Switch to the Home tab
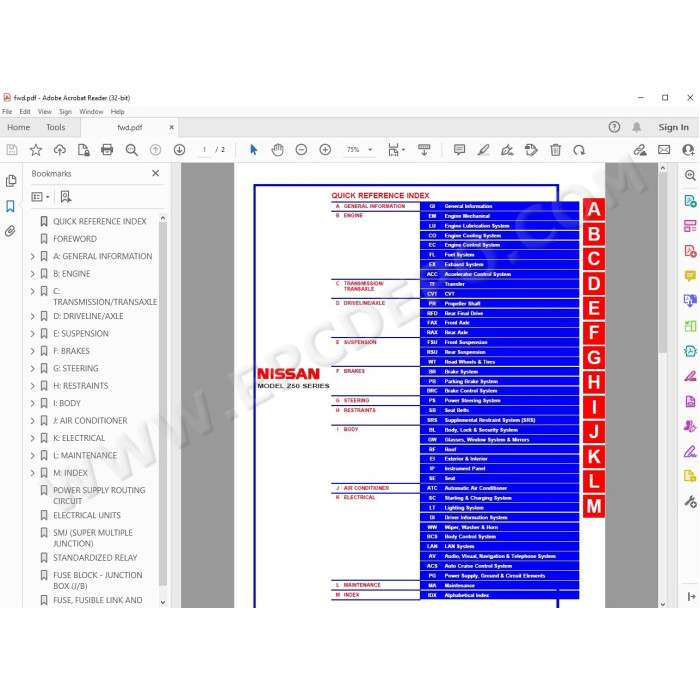This screenshot has width=700, height=700. coord(18,127)
